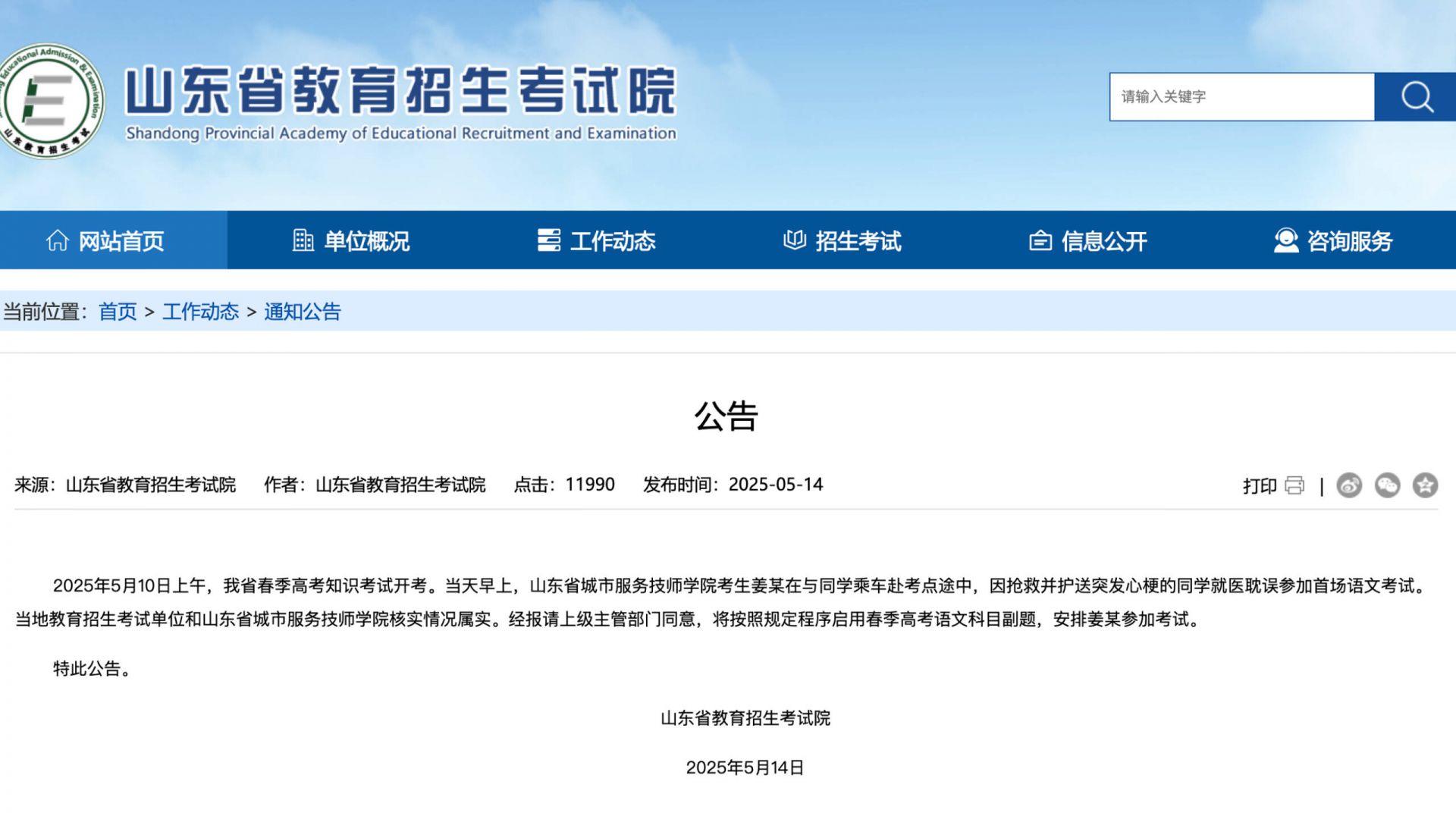Open the 信息公开 navigation menu
The image size is (1456, 819).
click(1103, 241)
